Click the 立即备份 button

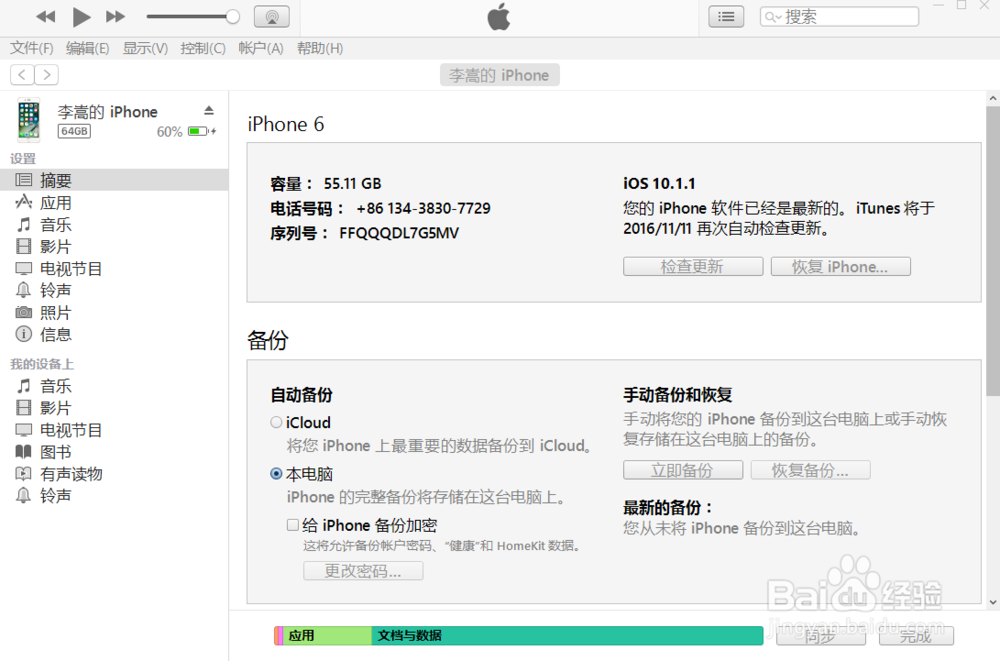click(683, 470)
